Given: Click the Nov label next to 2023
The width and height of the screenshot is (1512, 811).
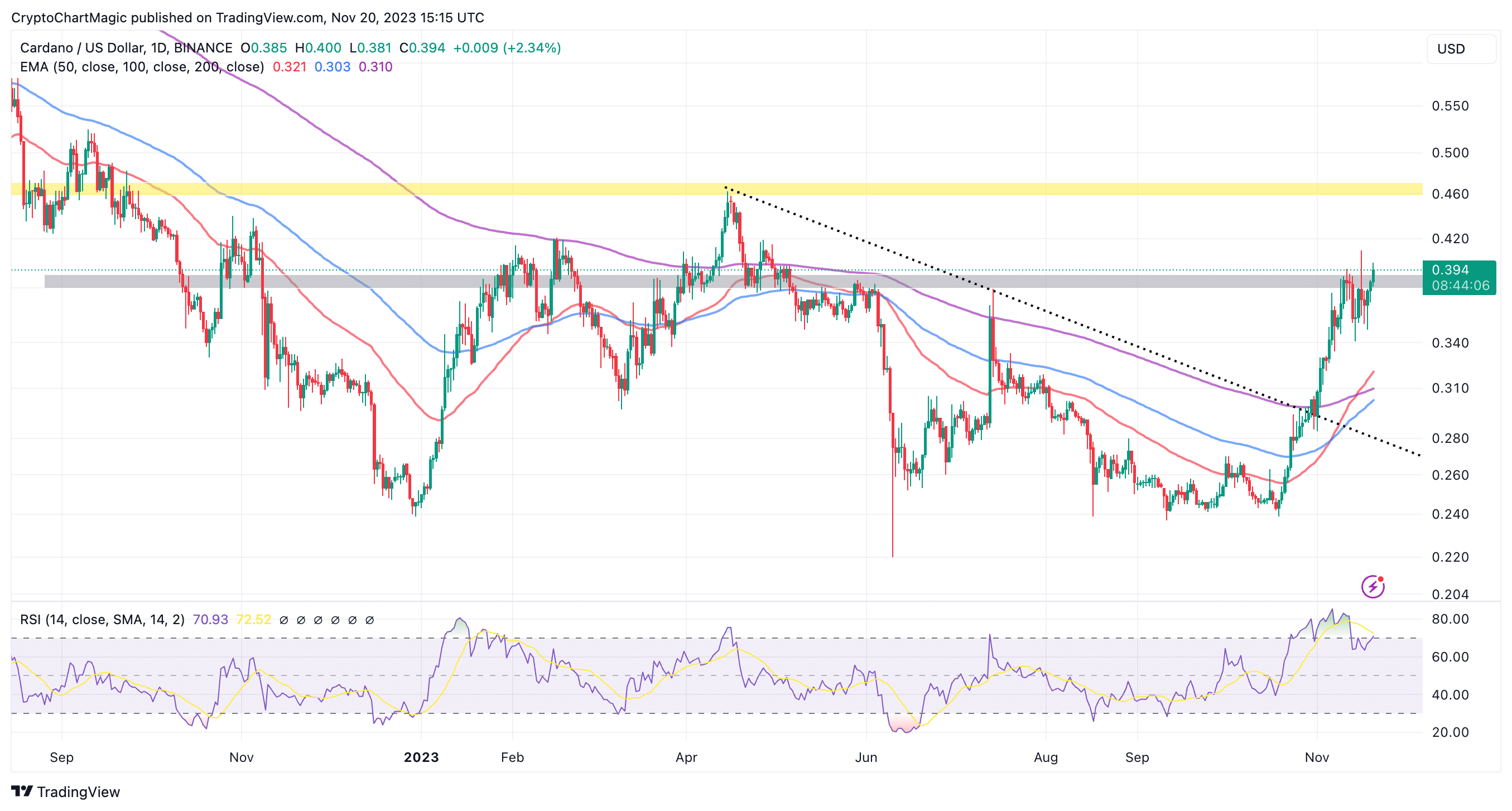Looking at the screenshot, I should tap(241, 757).
